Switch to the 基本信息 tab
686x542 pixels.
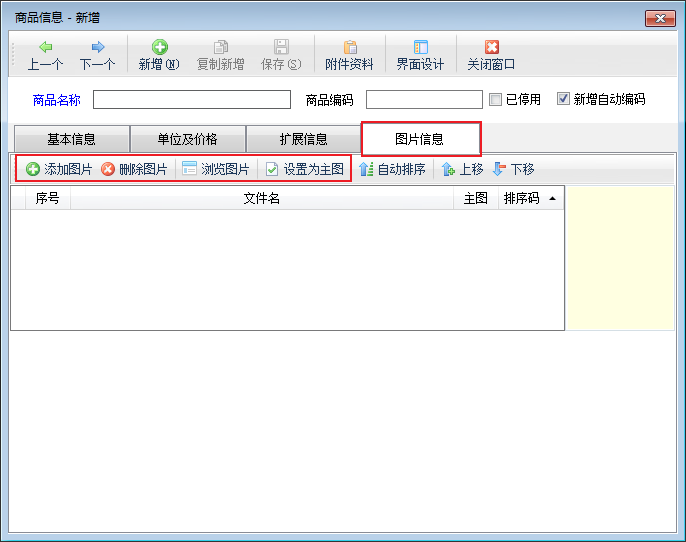71,139
